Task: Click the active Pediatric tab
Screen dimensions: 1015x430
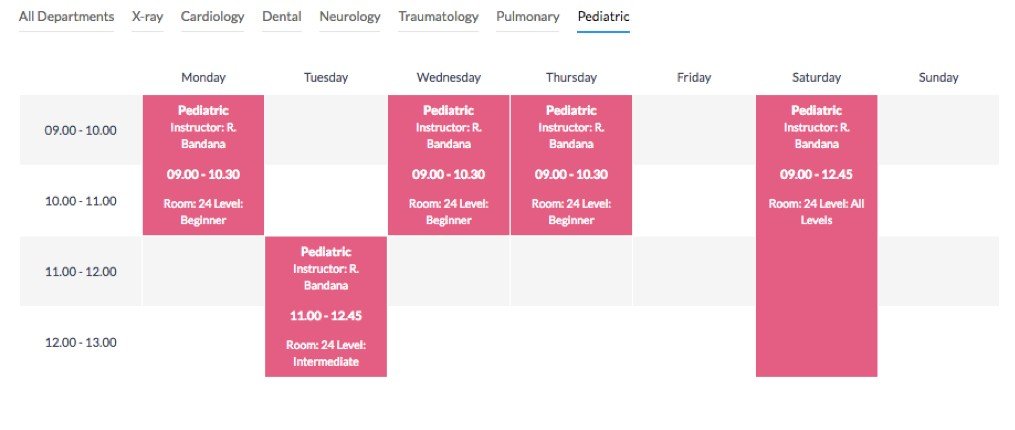Action: pos(603,17)
